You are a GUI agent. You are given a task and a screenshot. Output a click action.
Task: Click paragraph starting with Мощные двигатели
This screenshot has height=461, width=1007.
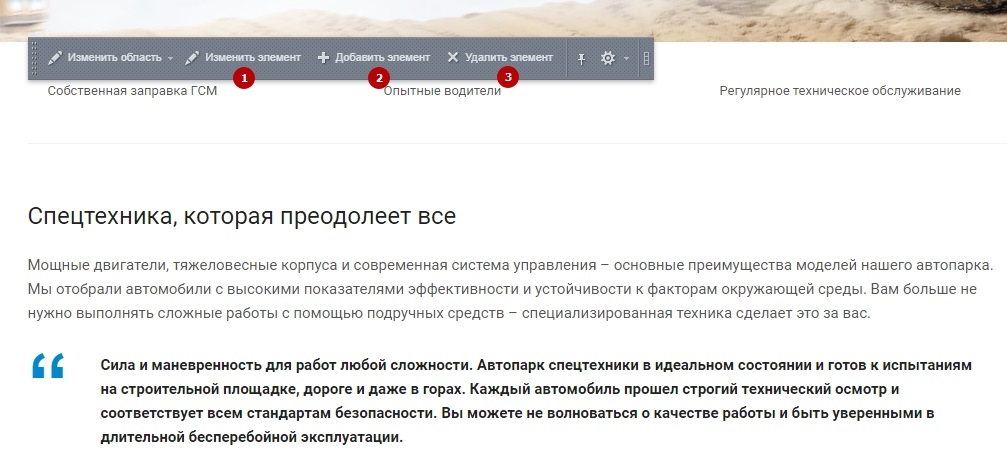pyautogui.click(x=511, y=290)
